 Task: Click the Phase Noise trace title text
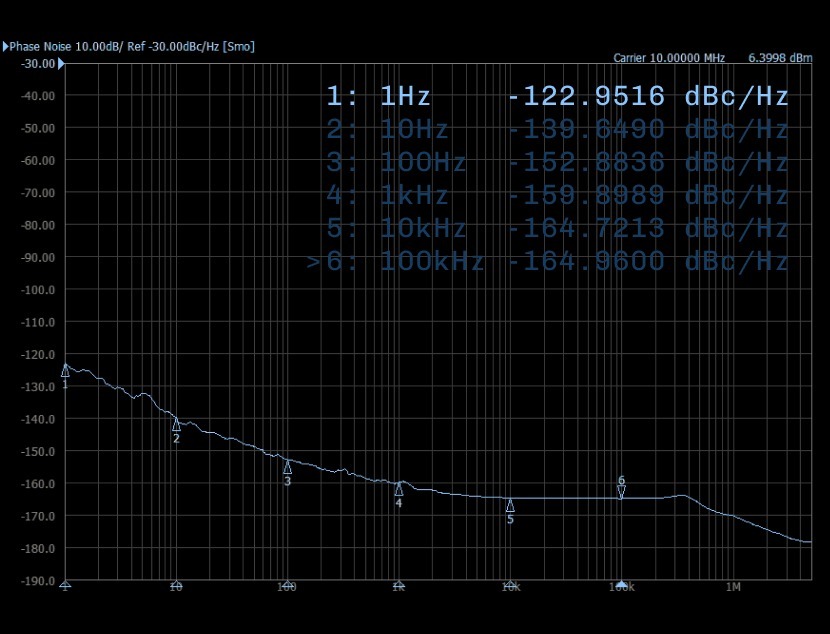pos(132,47)
